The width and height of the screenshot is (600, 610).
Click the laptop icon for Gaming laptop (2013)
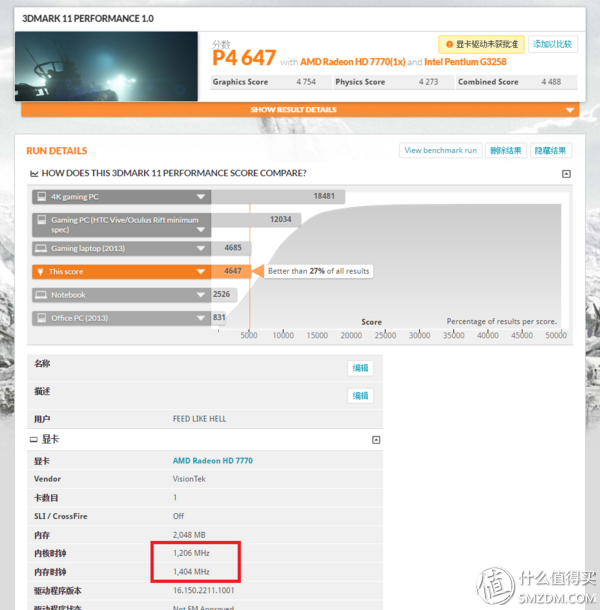coord(41,248)
